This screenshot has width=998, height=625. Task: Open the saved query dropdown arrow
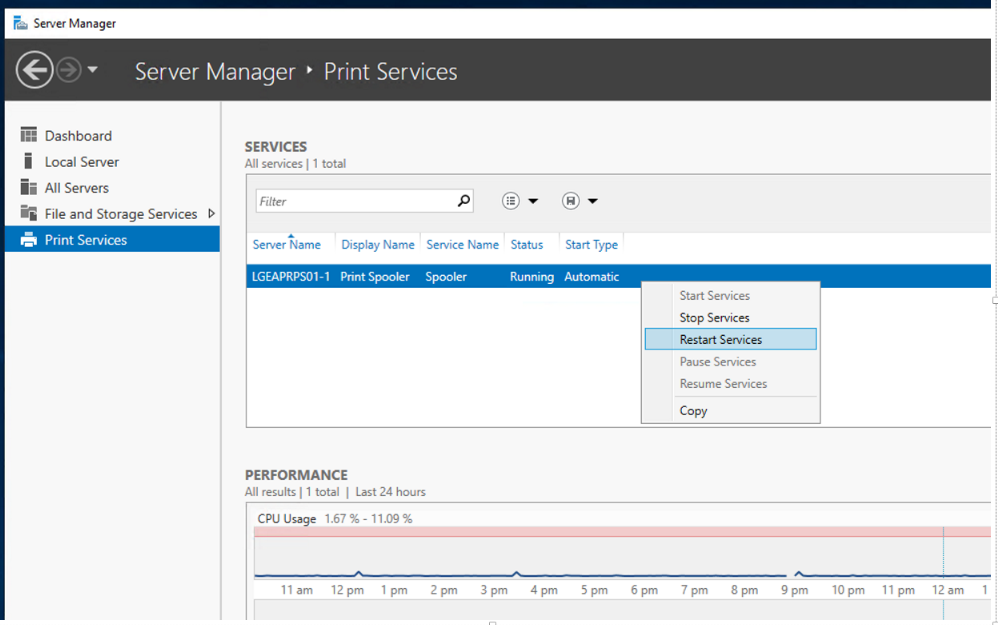tap(593, 201)
